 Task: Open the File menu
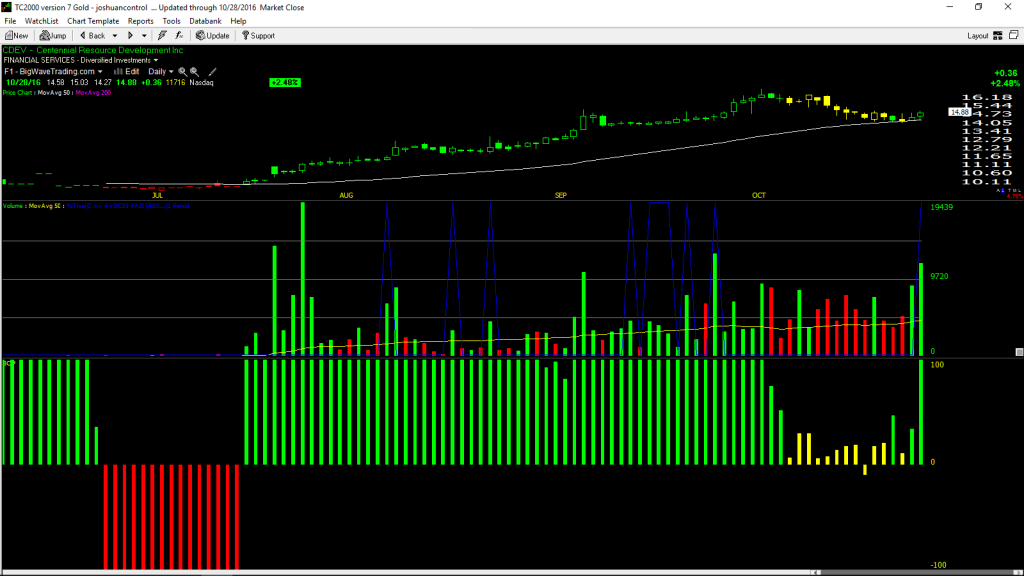[10, 21]
